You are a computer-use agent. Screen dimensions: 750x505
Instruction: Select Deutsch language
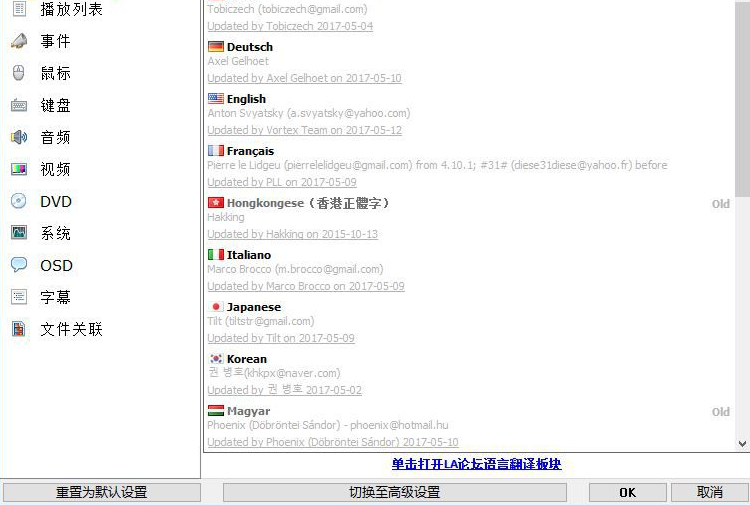(250, 47)
